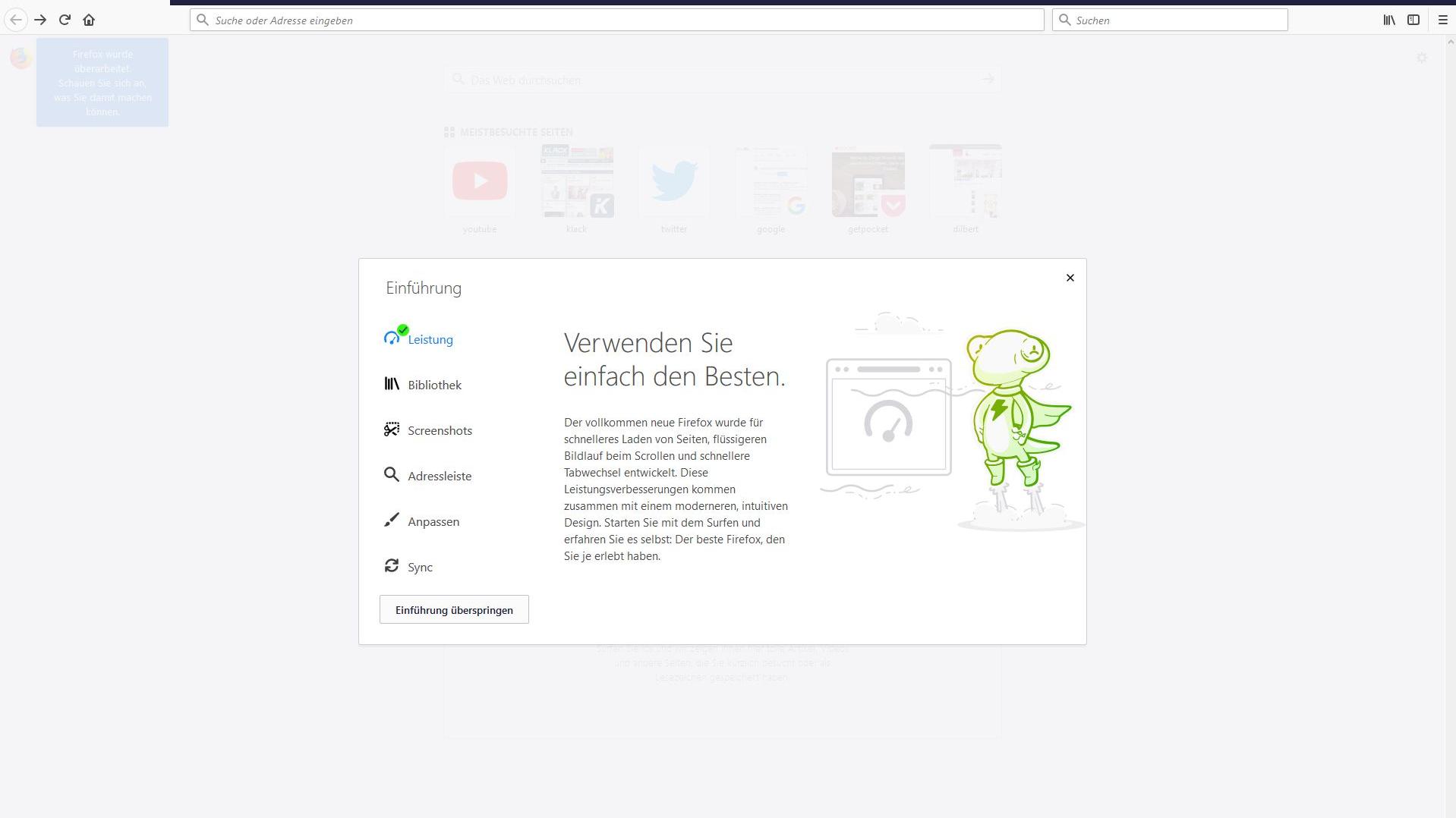
Task: Open the Library panel in the toolbar
Action: [1388, 20]
